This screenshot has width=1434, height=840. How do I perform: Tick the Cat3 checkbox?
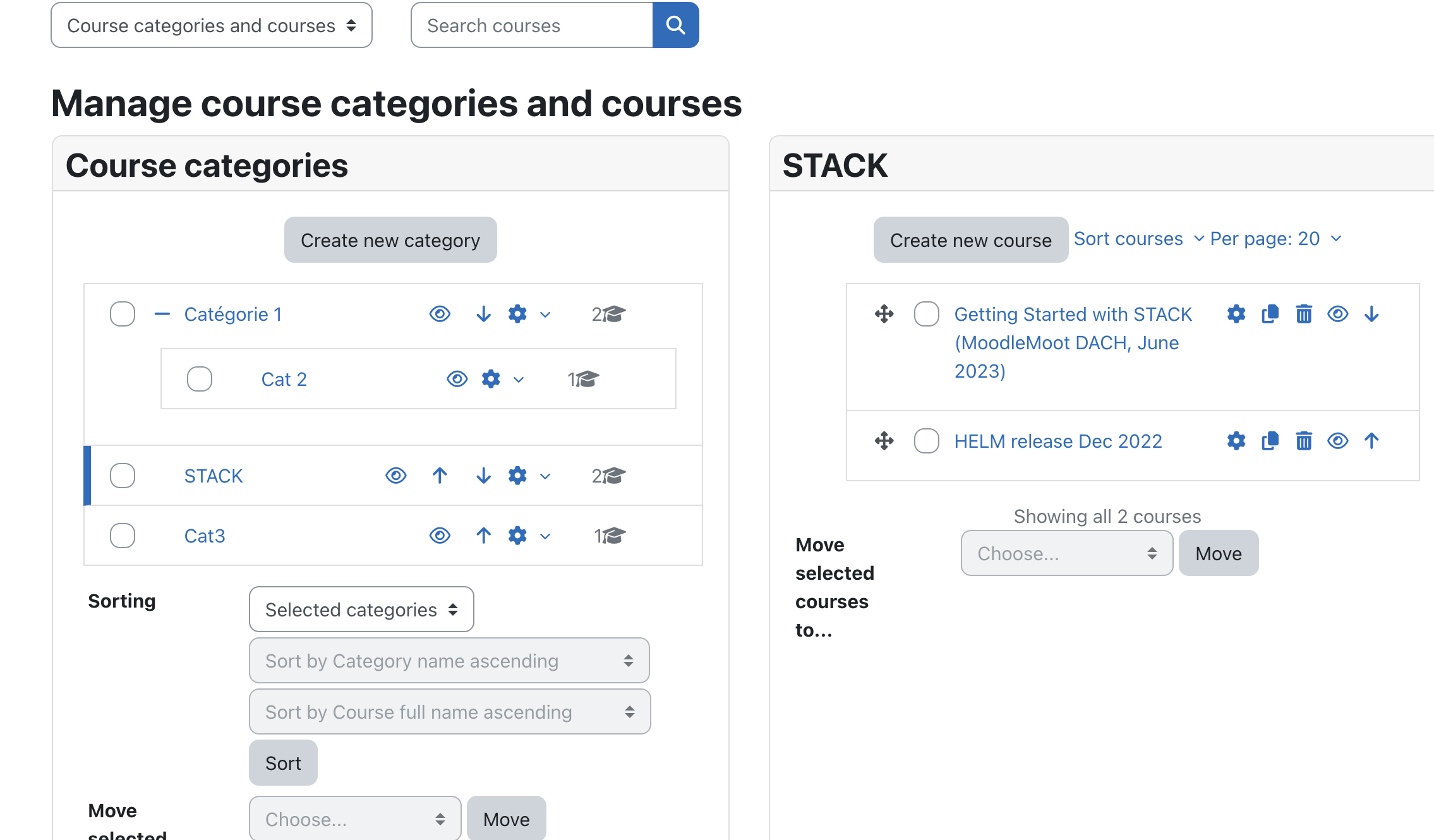[123, 536]
